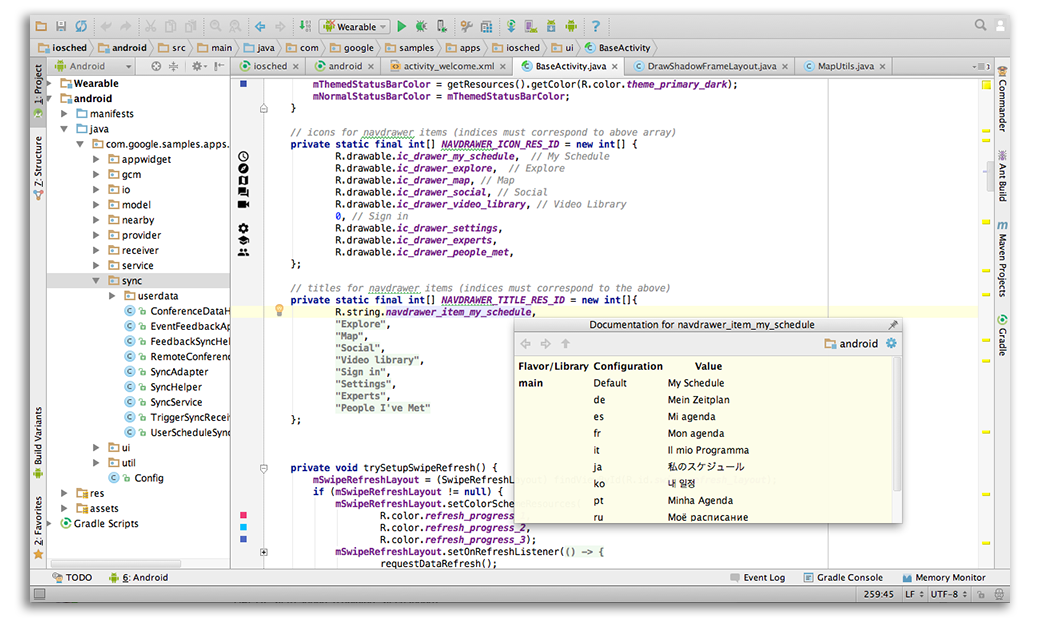
Task: Click the Debug bug icon
Action: [x=421, y=27]
